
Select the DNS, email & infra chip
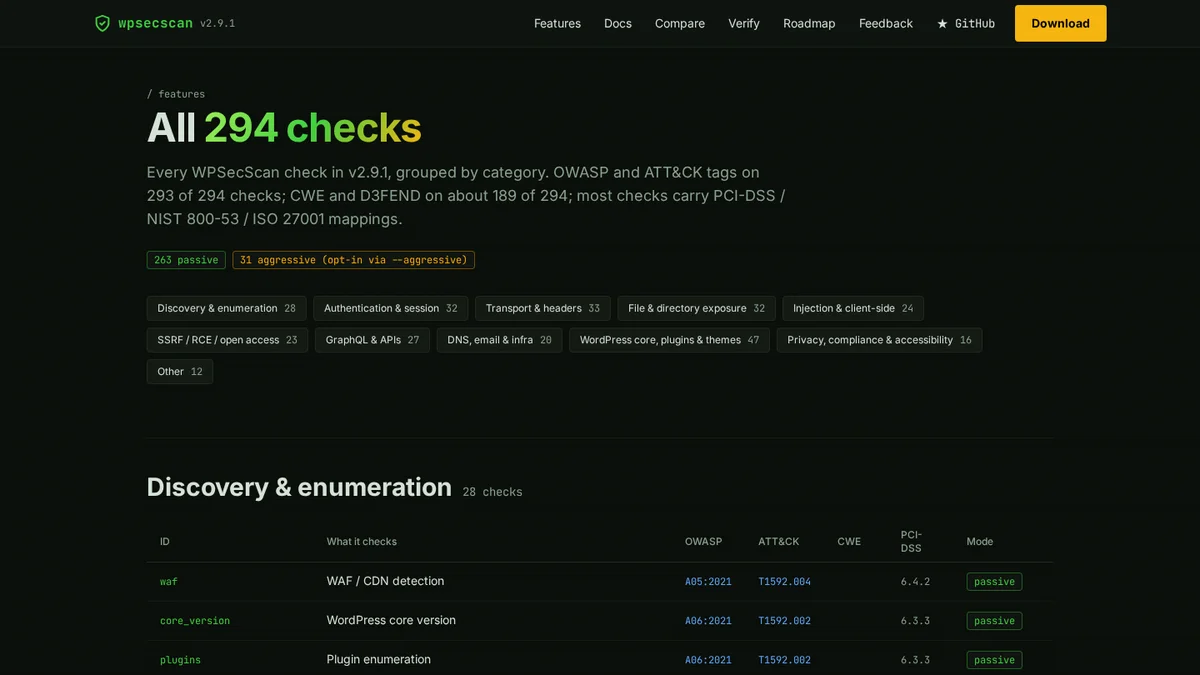(499, 340)
